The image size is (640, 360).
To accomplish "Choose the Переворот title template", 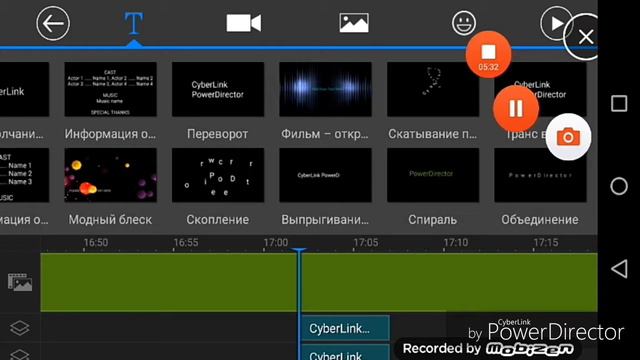I will 218,89.
